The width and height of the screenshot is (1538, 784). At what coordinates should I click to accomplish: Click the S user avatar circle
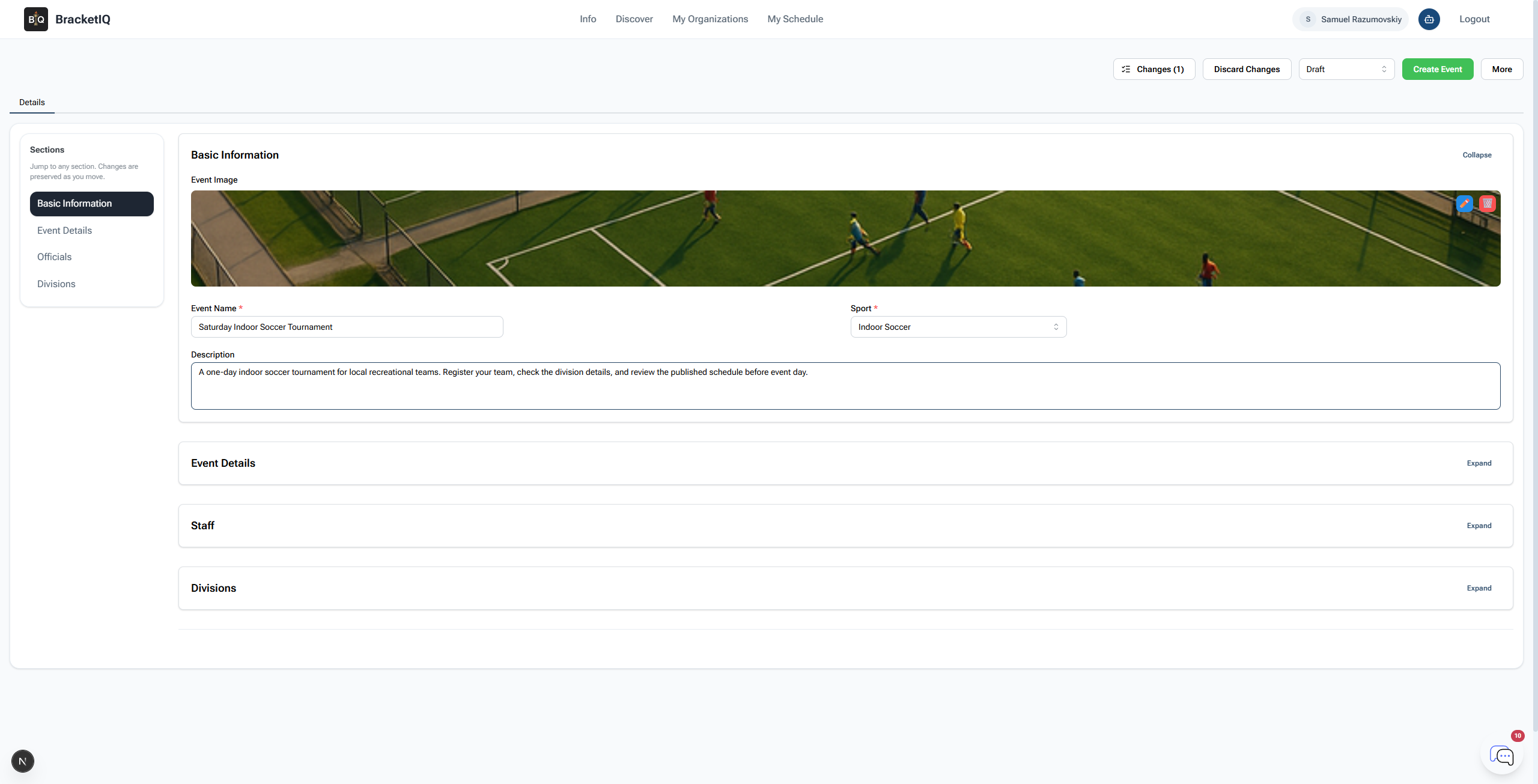(x=1308, y=19)
